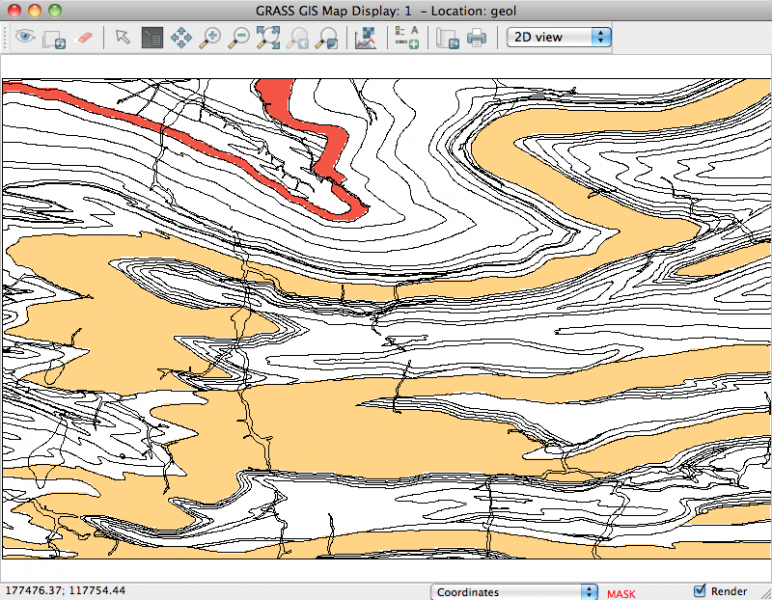Save display to graphic file

pyautogui.click(x=448, y=38)
